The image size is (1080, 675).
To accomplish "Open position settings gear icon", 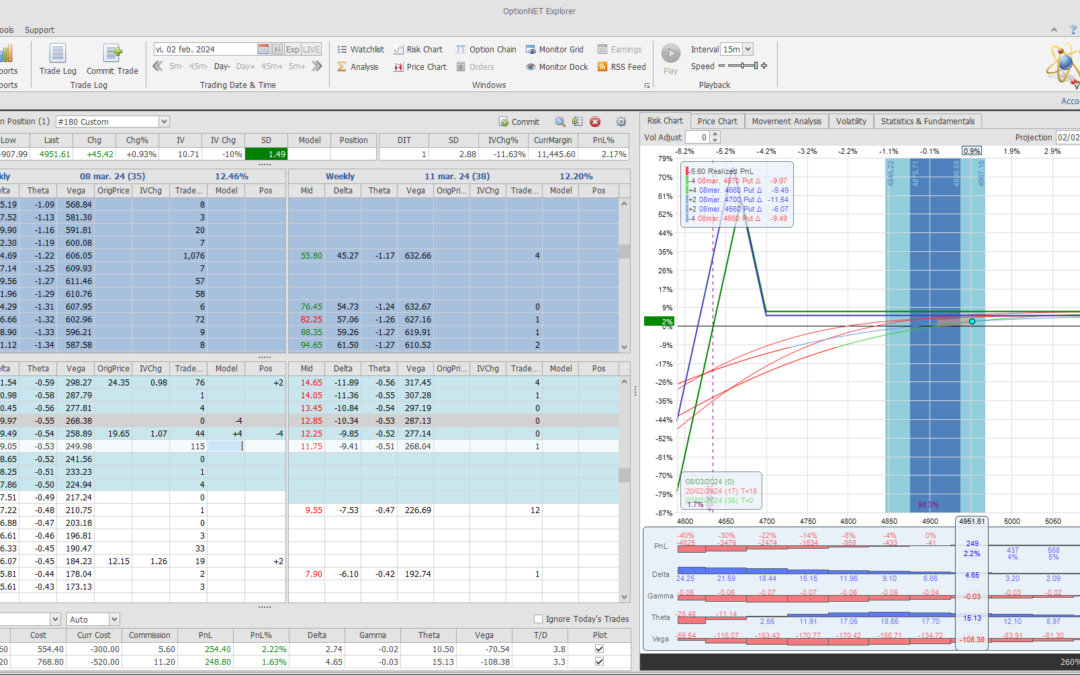I will click(621, 121).
